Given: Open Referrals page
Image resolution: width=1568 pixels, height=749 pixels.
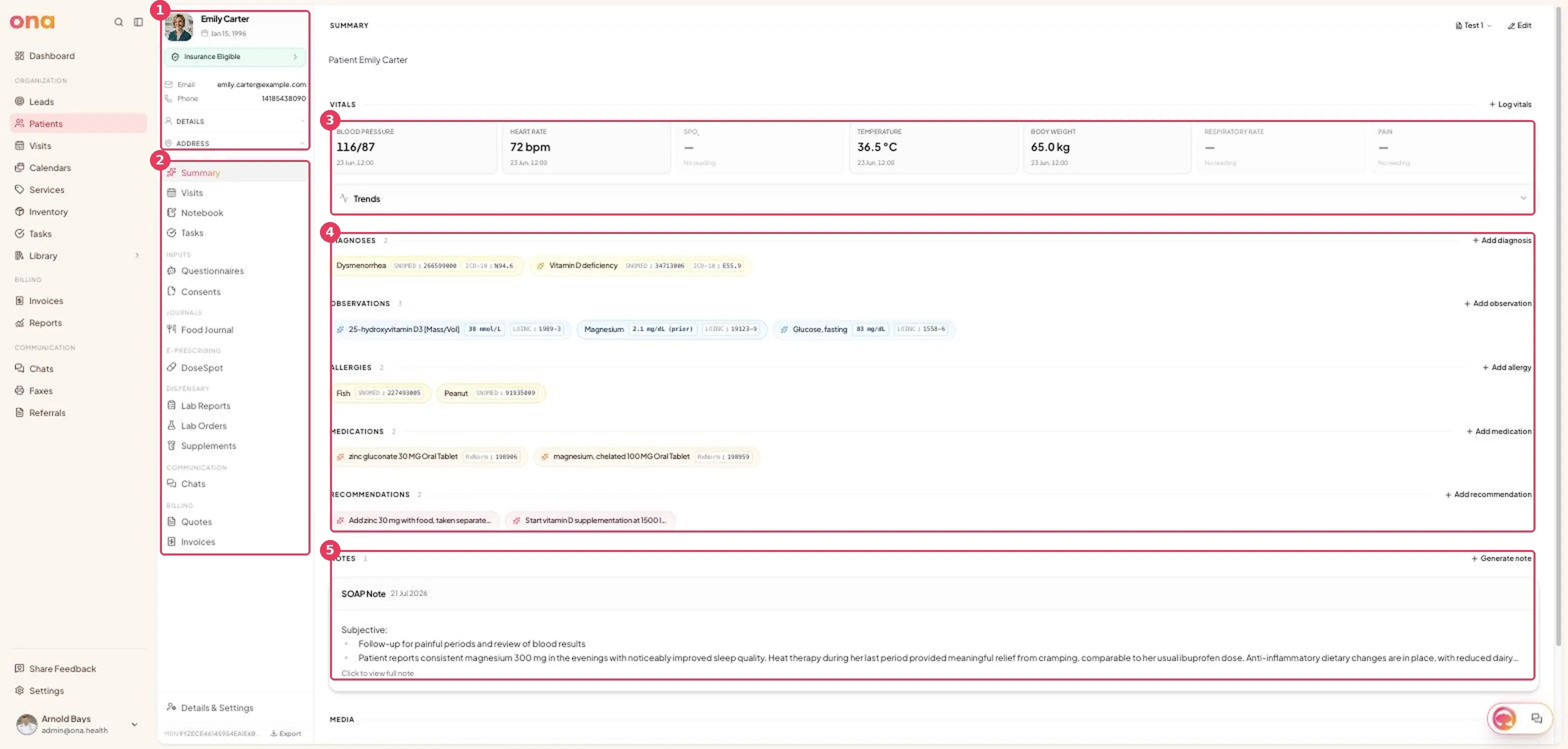Looking at the screenshot, I should (78, 412).
